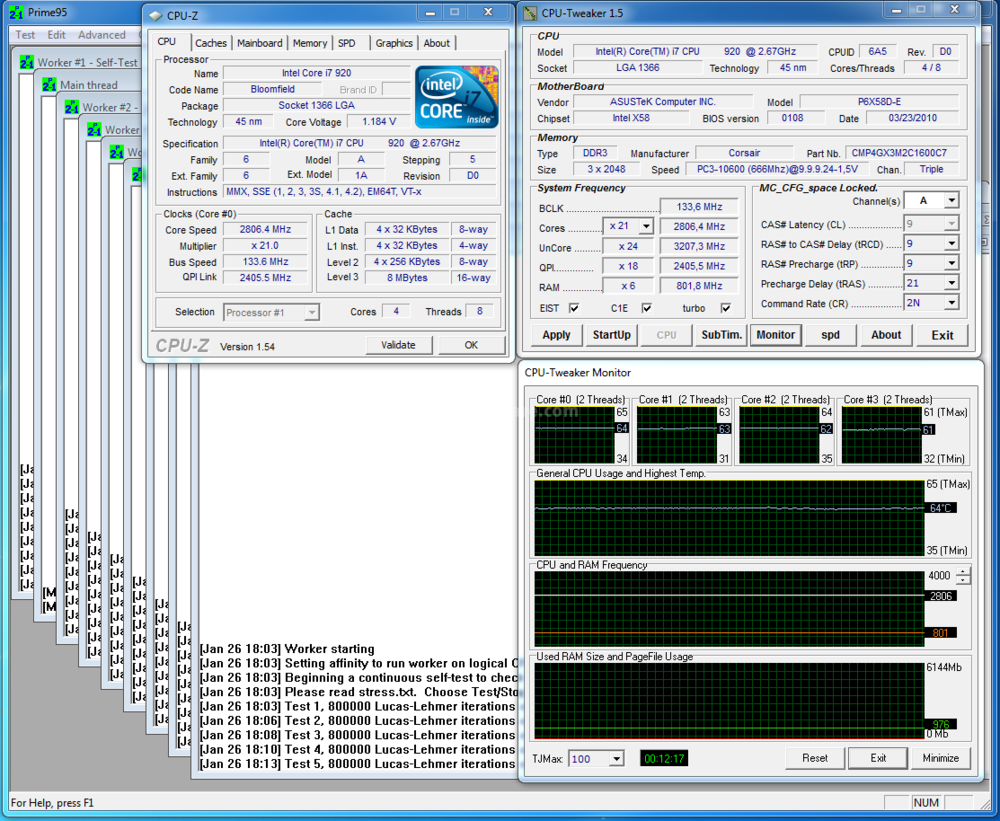Click the Prime95 title bar icon
The image size is (1000, 821).
point(16,12)
